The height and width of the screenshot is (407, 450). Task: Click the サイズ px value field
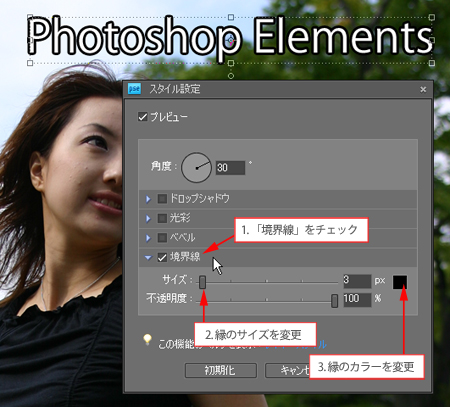point(357,281)
